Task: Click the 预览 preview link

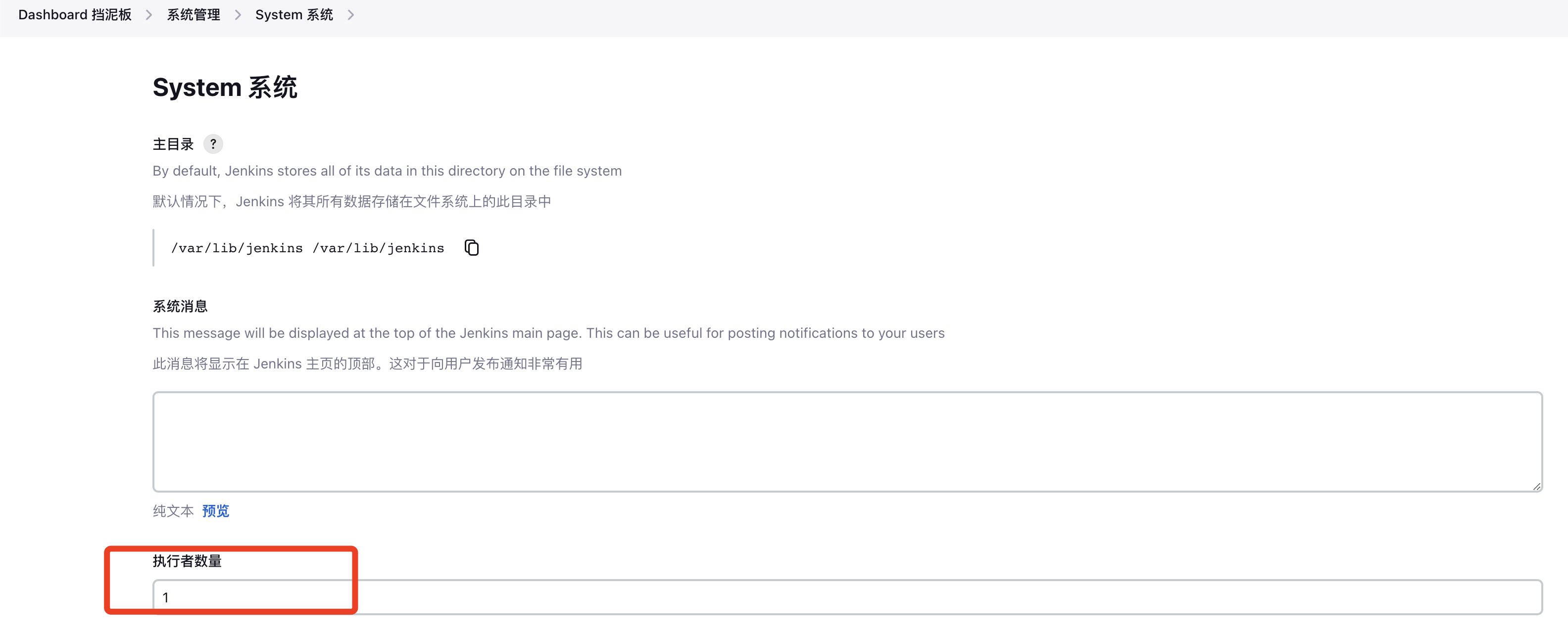Action: coord(215,510)
